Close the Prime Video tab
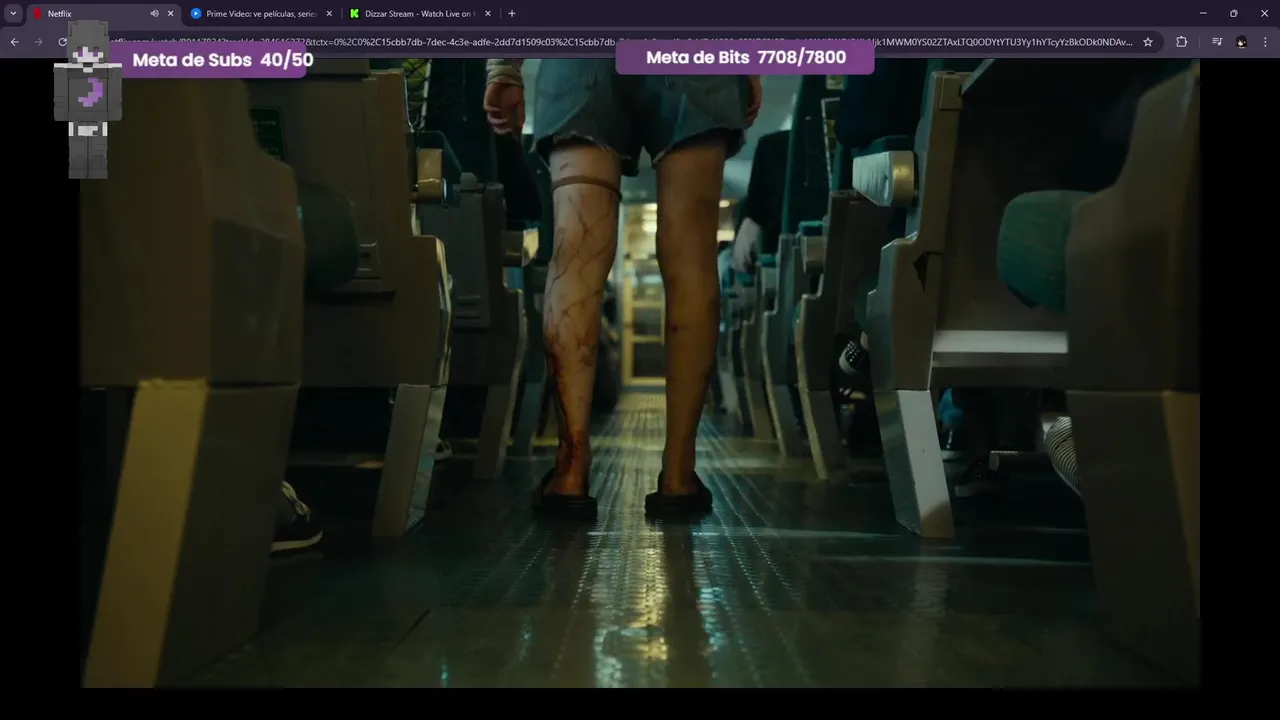The width and height of the screenshot is (1280, 720). 329,14
